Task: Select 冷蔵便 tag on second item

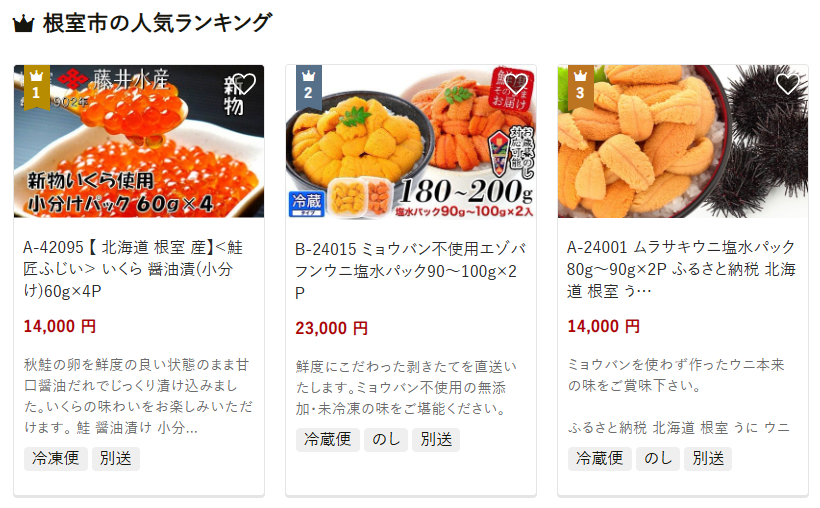Action: pos(328,439)
